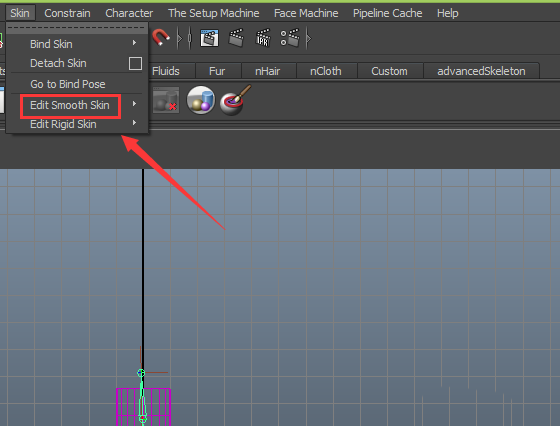Expand the Edit Rigid Skin submenu
560x426 pixels.
tap(77, 124)
